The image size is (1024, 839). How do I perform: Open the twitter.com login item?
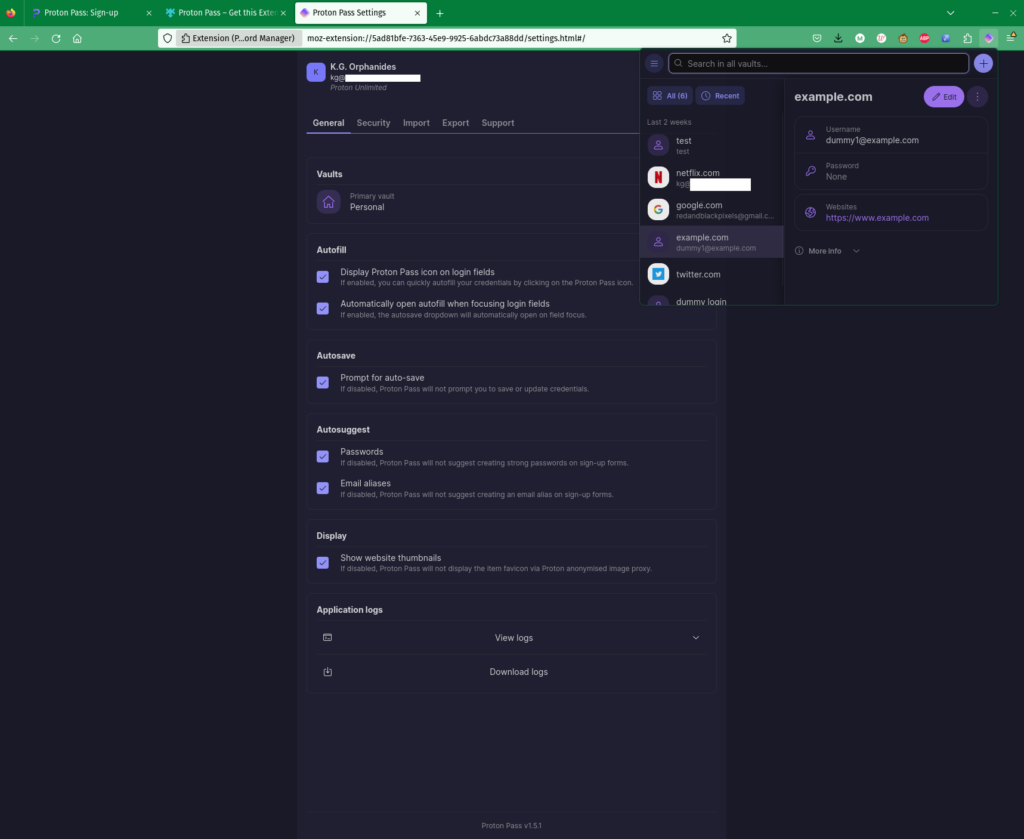click(x=712, y=274)
